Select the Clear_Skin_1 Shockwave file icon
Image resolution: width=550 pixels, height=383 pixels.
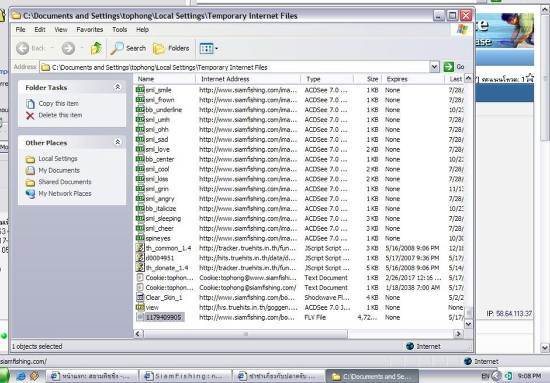coord(140,297)
